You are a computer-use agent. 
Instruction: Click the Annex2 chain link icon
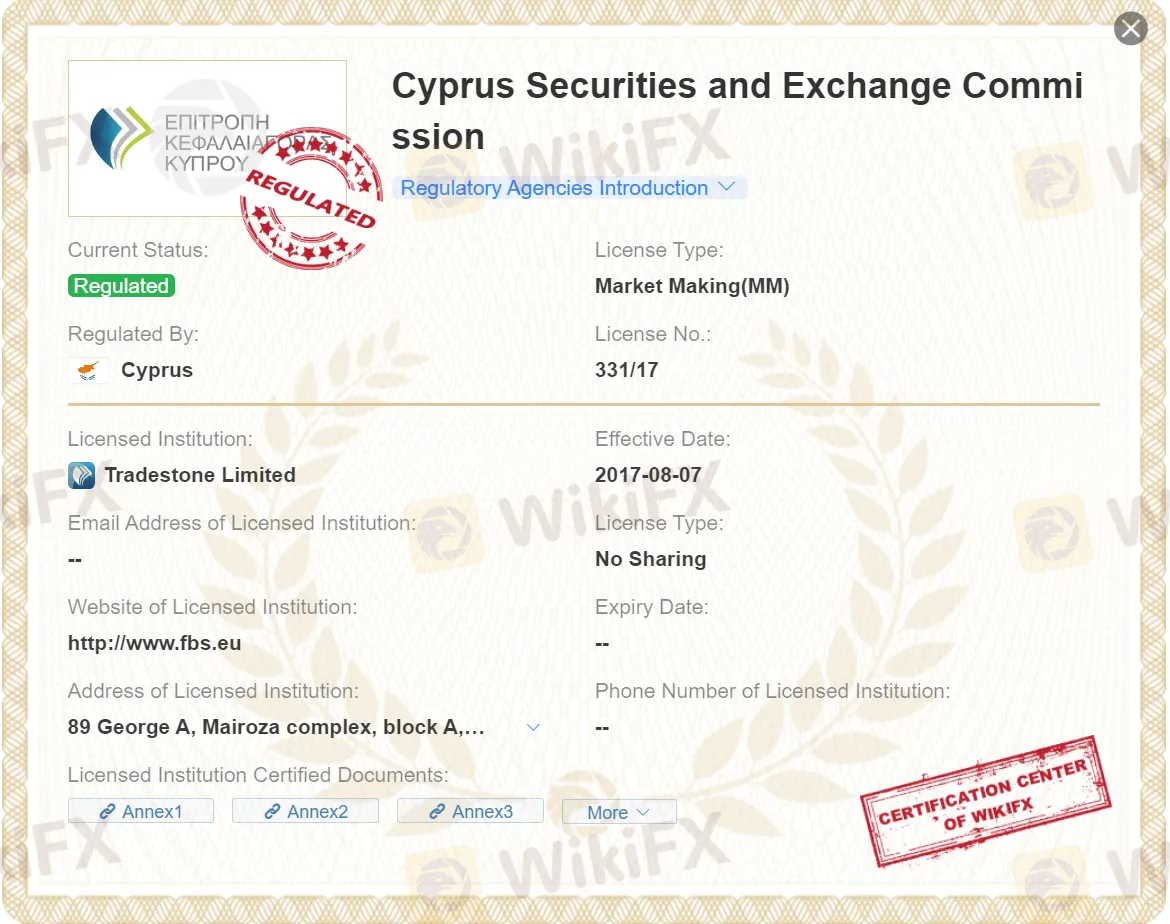(x=272, y=811)
